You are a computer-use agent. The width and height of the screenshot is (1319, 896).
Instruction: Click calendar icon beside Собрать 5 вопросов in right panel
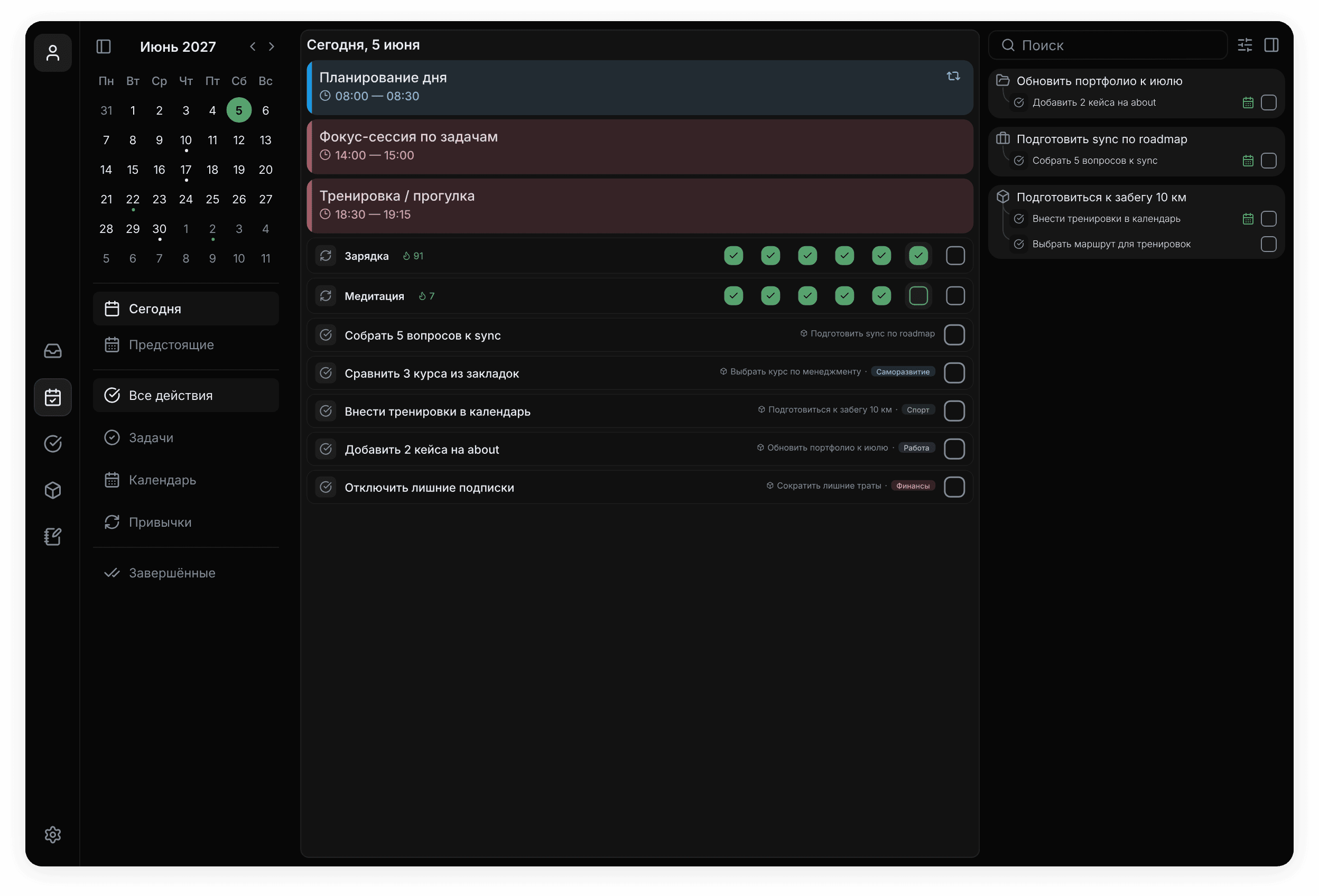pyautogui.click(x=1248, y=161)
